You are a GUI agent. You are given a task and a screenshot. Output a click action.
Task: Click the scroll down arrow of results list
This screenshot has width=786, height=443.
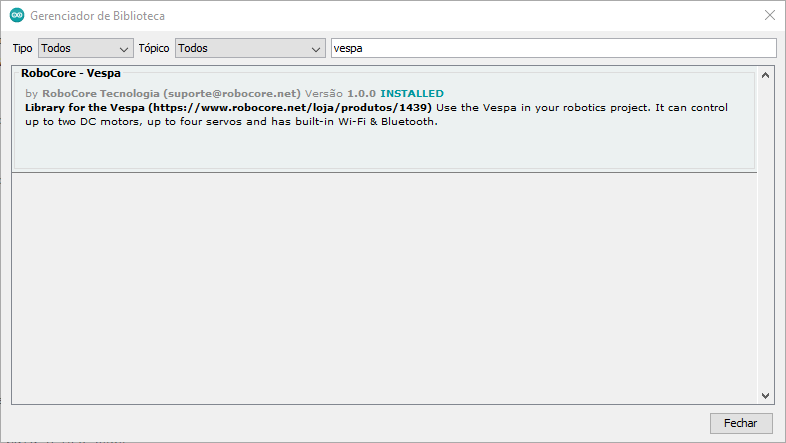[x=765, y=395]
